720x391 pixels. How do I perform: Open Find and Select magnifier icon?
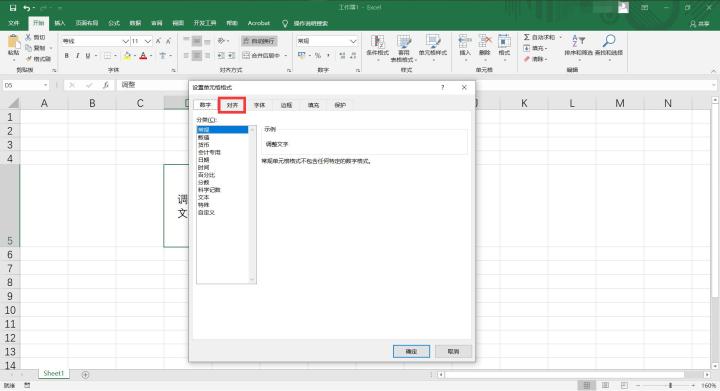click(x=608, y=41)
